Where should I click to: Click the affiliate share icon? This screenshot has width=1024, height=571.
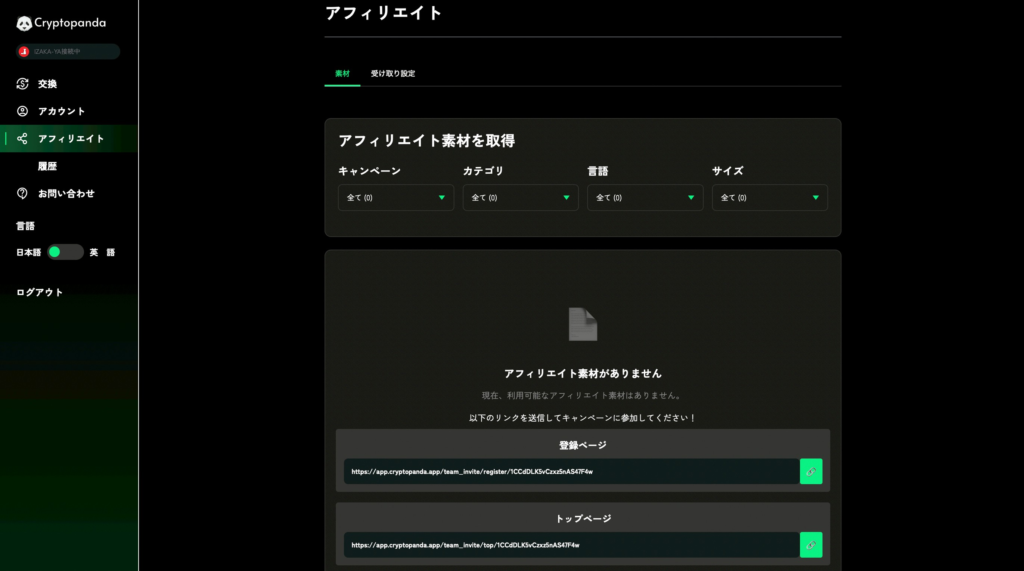coord(23,138)
